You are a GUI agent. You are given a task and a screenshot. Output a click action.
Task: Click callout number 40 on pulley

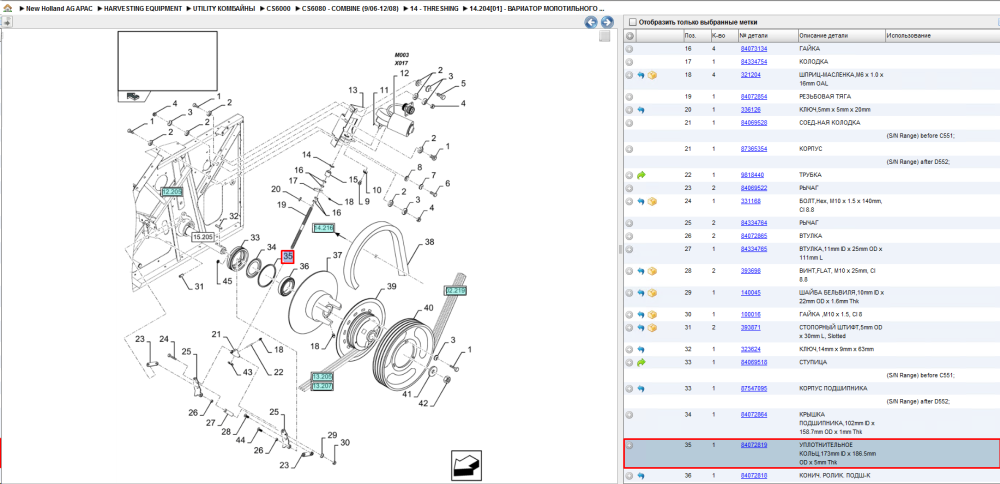click(429, 307)
